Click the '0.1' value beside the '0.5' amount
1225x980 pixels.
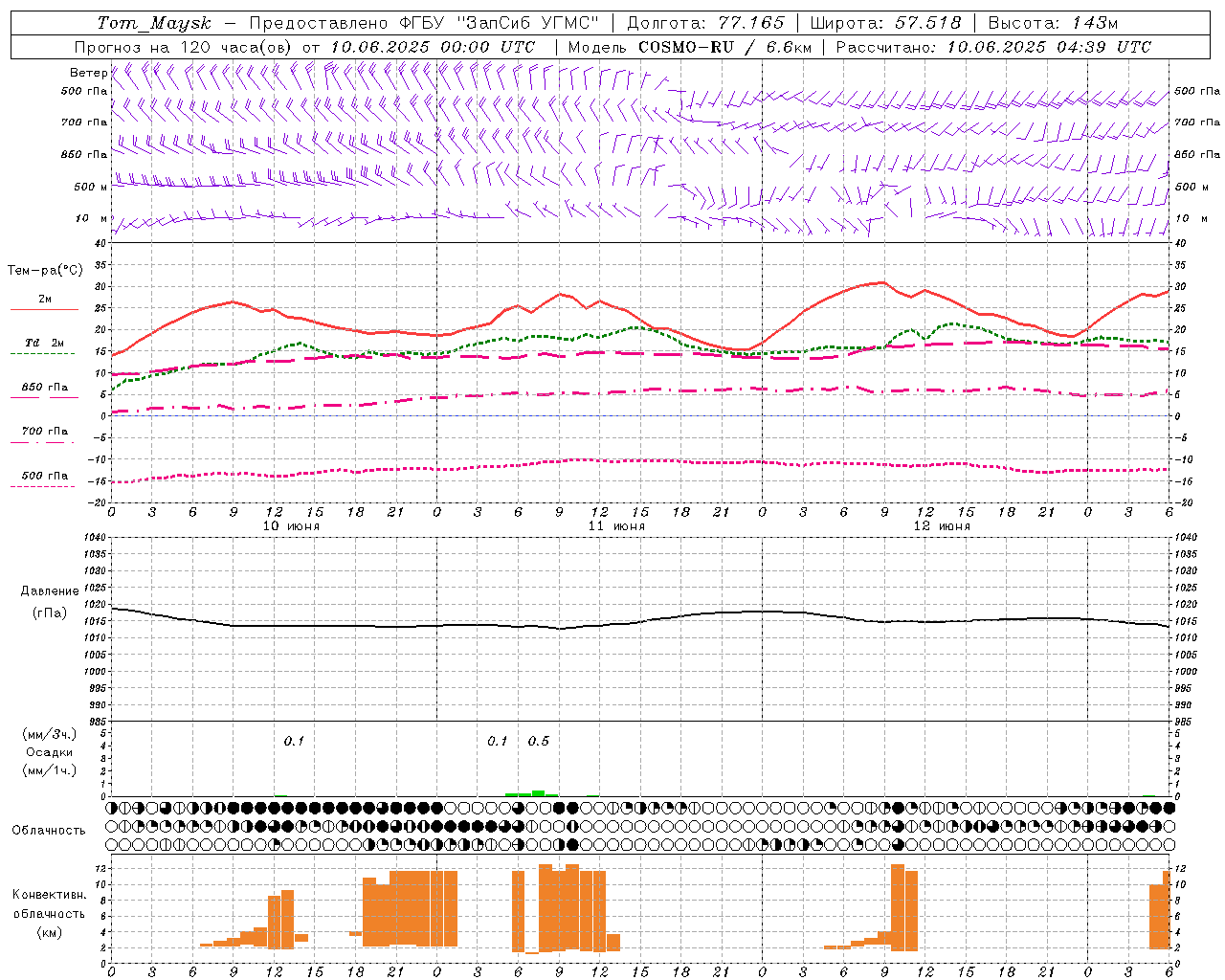click(x=498, y=742)
